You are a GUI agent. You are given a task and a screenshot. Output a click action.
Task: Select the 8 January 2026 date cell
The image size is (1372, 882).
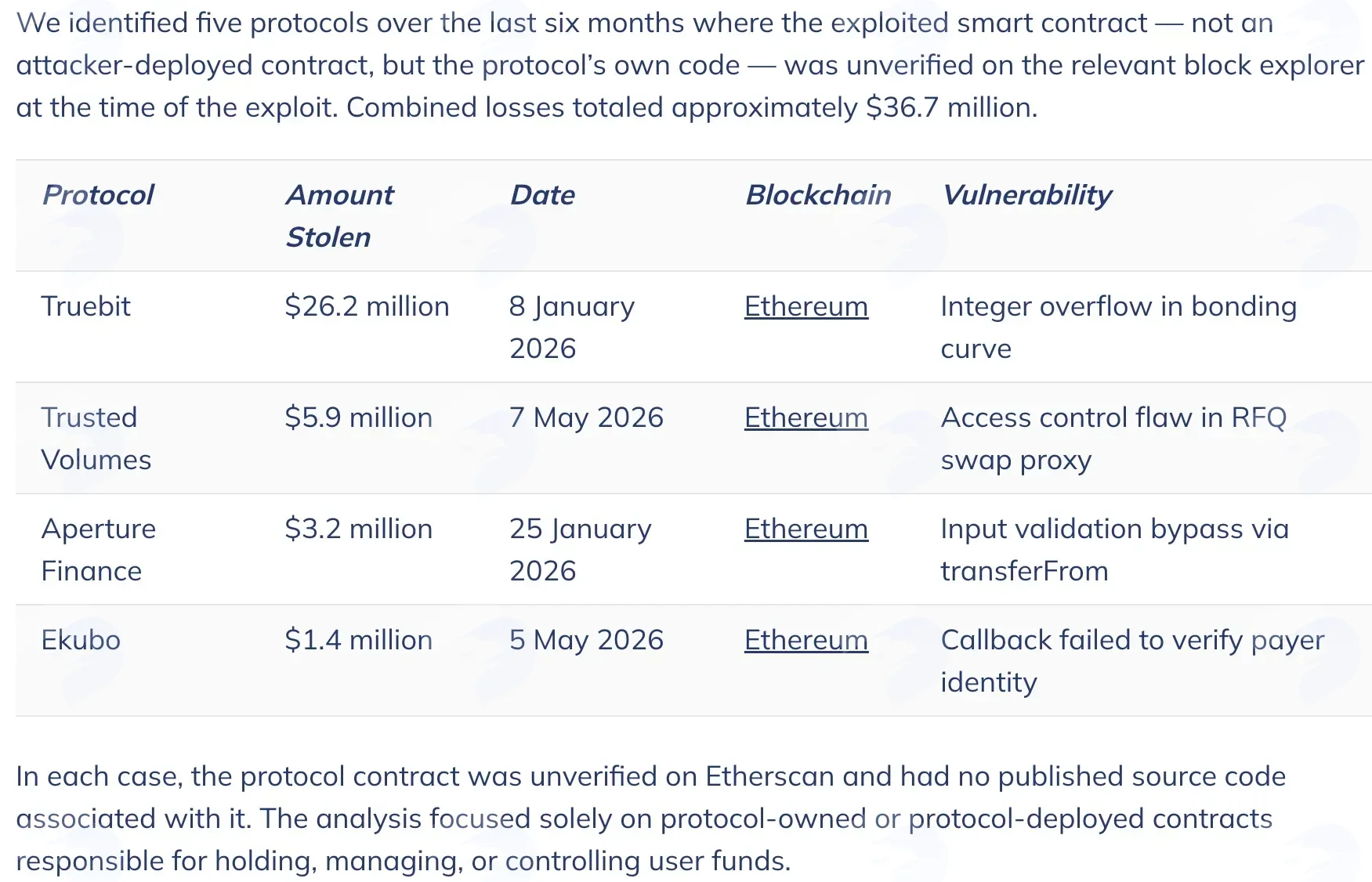(572, 327)
